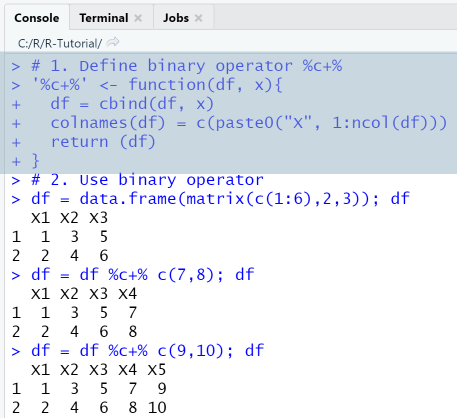
Task: Click the value 9 in the last output
Action: pyautogui.click(x=162, y=389)
